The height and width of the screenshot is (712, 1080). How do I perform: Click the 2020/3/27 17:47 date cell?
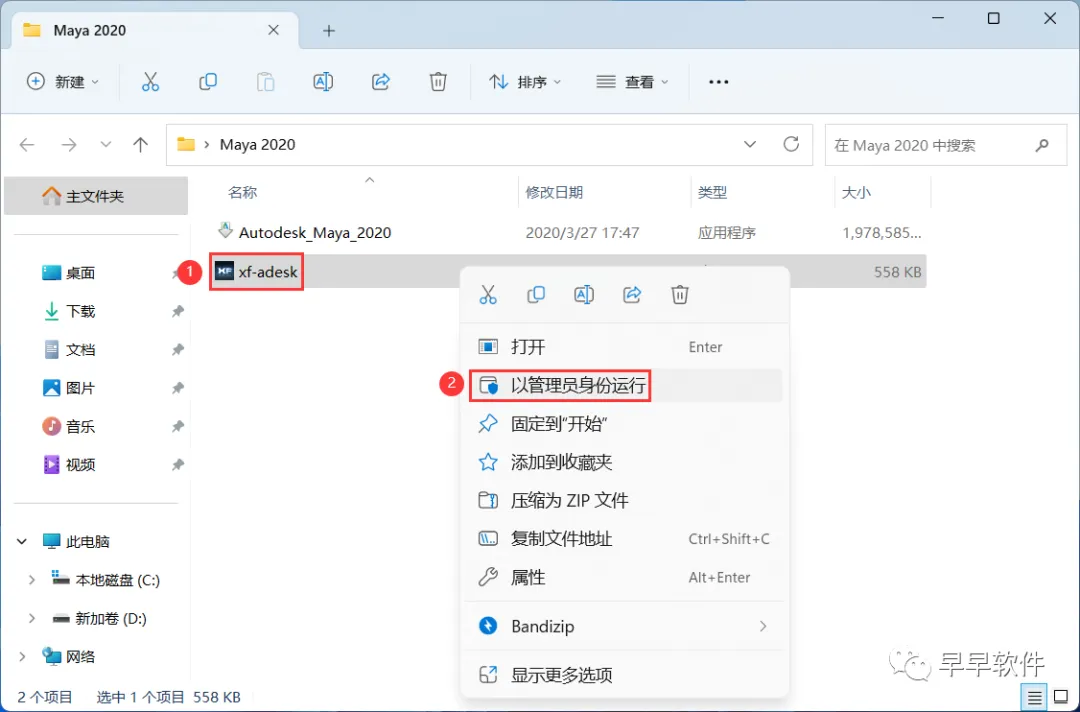tap(582, 233)
